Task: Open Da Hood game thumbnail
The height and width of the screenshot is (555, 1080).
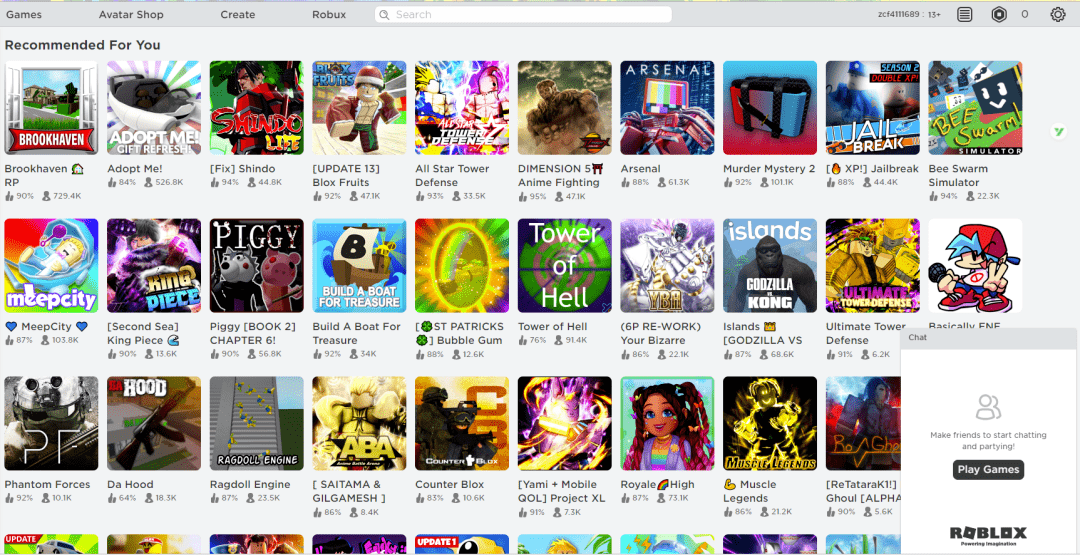Action: tap(154, 423)
